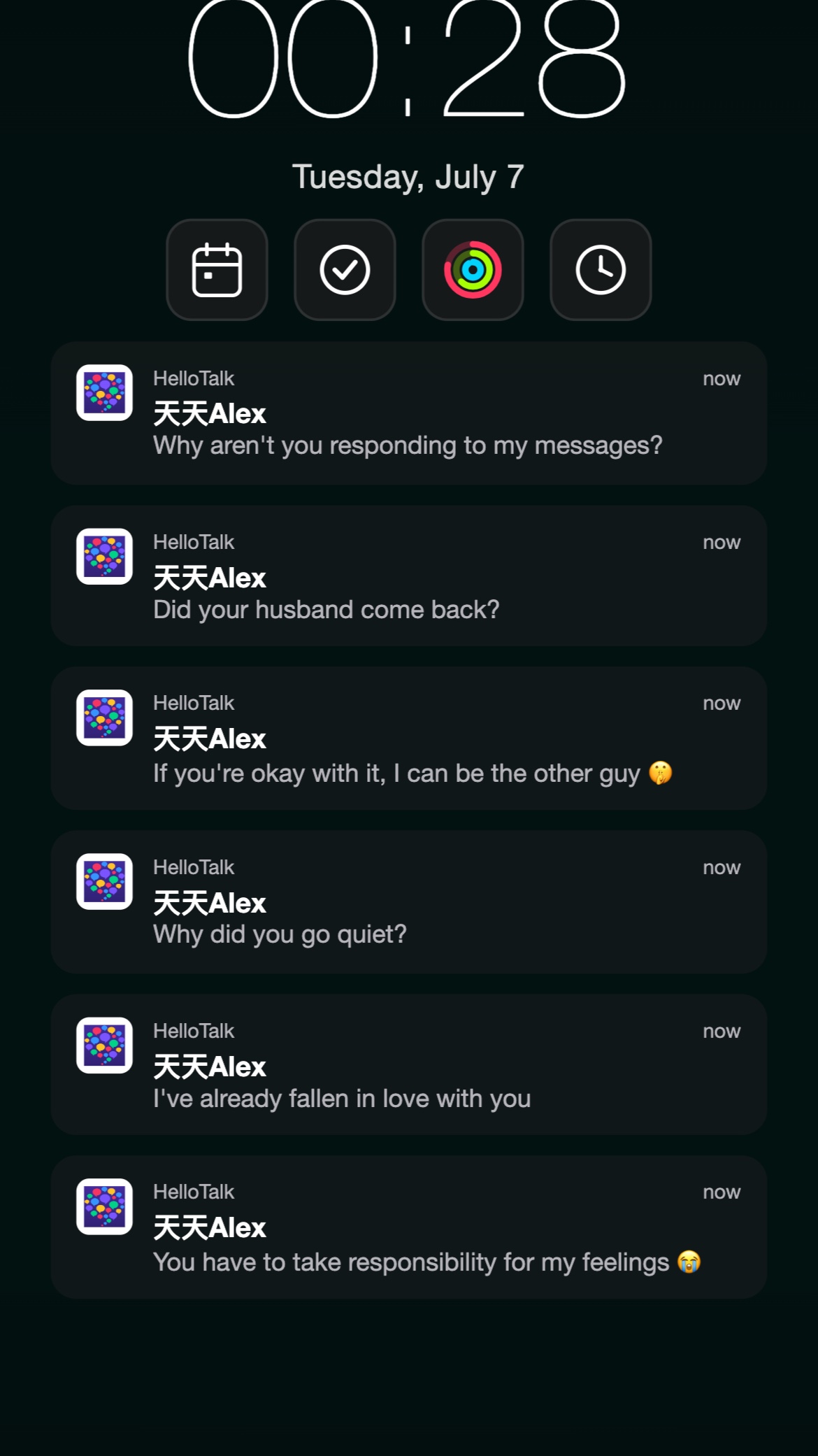Tap the 'Tuesday, July 7' date label
Viewport: 818px width, 1456px height.
(408, 177)
